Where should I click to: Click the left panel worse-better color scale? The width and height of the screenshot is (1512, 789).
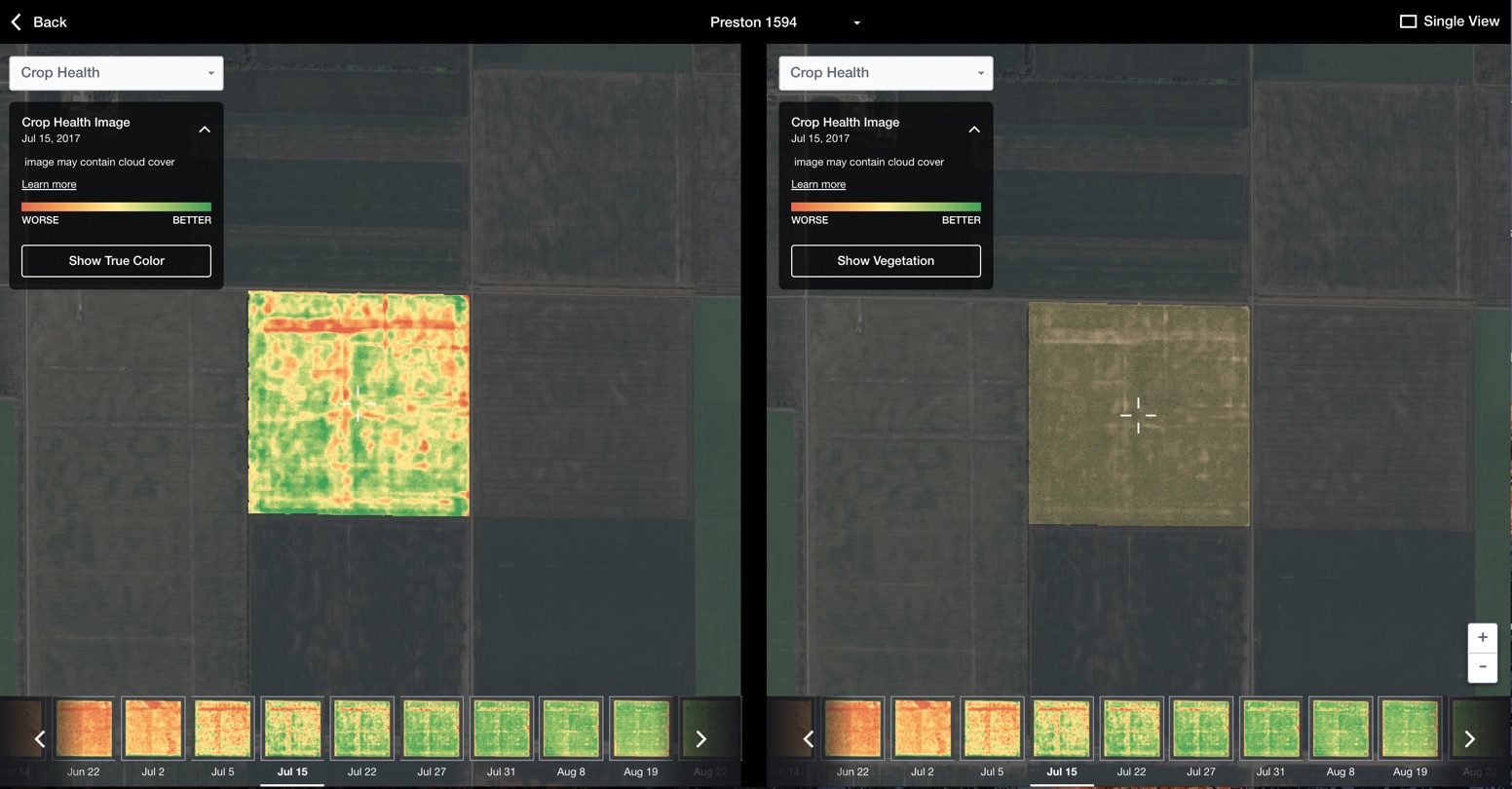[x=116, y=207]
